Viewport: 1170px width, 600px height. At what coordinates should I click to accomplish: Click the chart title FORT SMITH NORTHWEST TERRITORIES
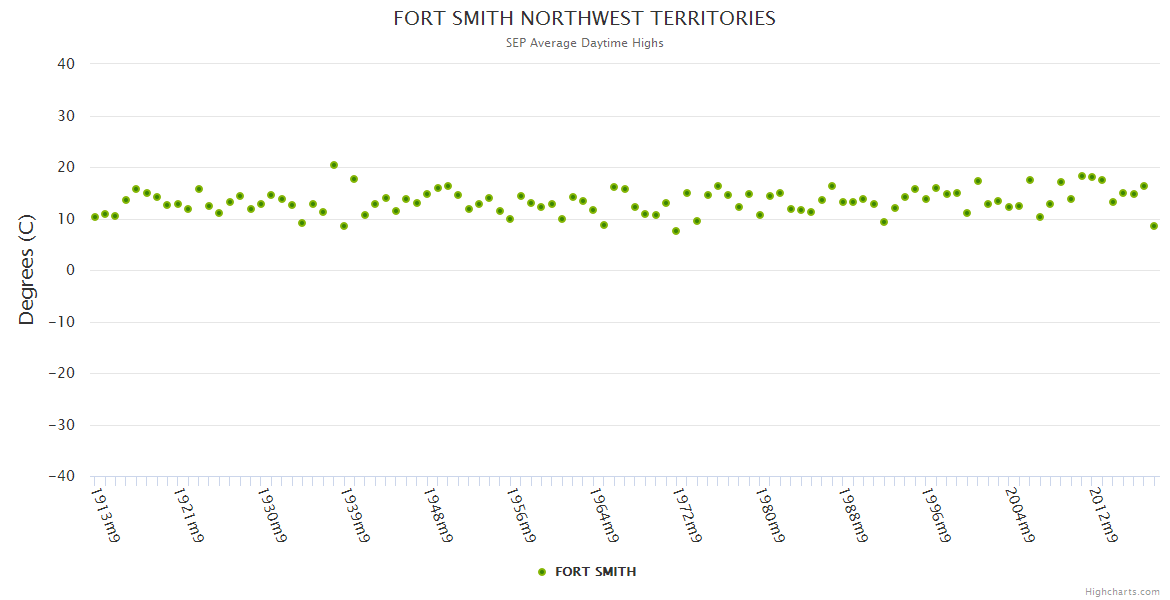pos(584,19)
